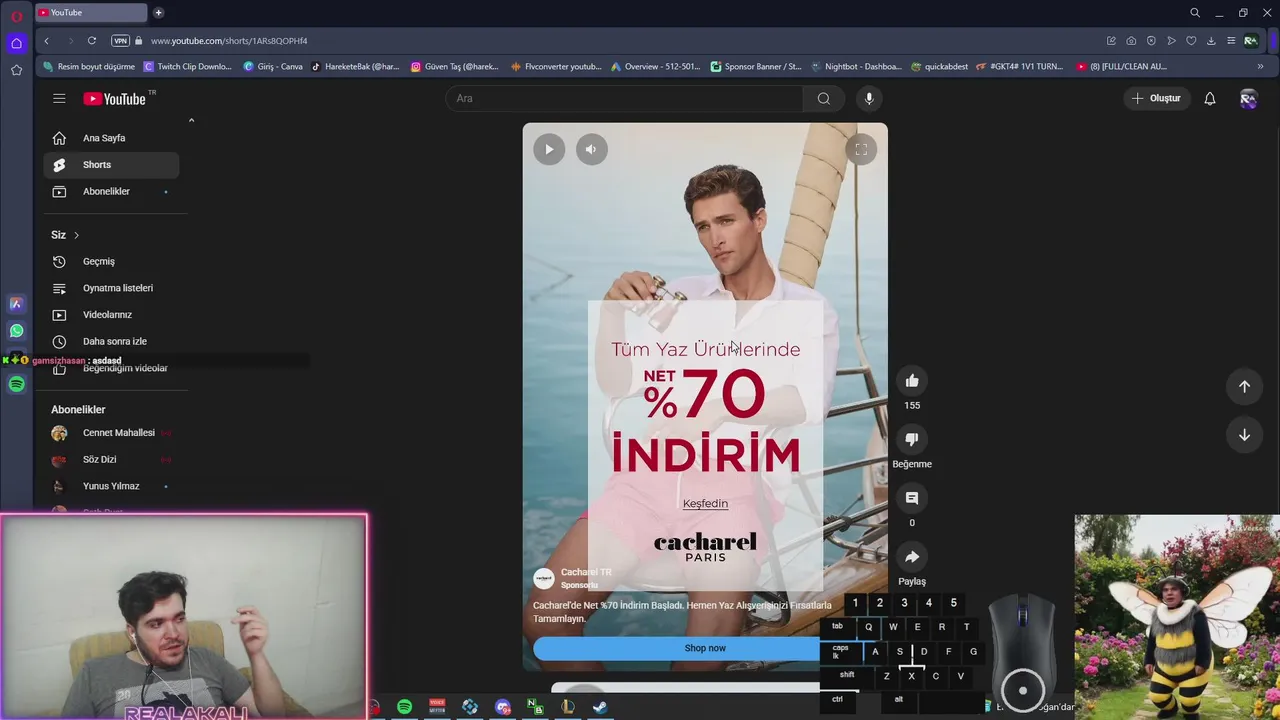Collapse the sidebar with top caret arrow
Image resolution: width=1280 pixels, height=720 pixels.
point(191,121)
